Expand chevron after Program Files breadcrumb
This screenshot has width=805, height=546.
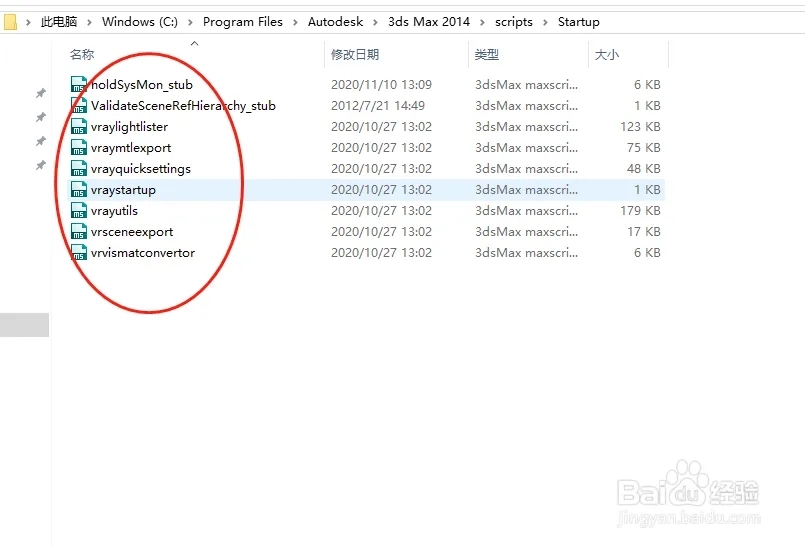tap(295, 22)
